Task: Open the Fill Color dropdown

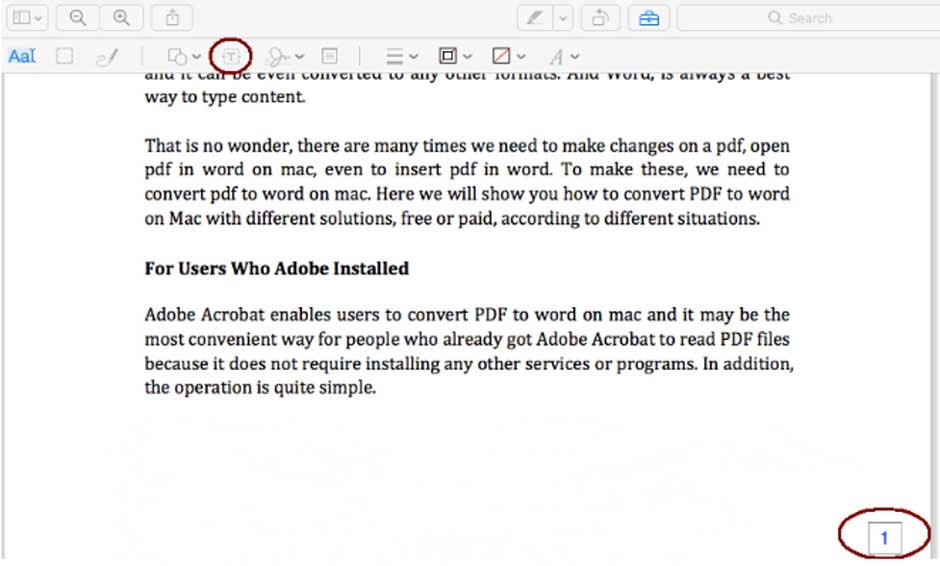Action: [508, 56]
